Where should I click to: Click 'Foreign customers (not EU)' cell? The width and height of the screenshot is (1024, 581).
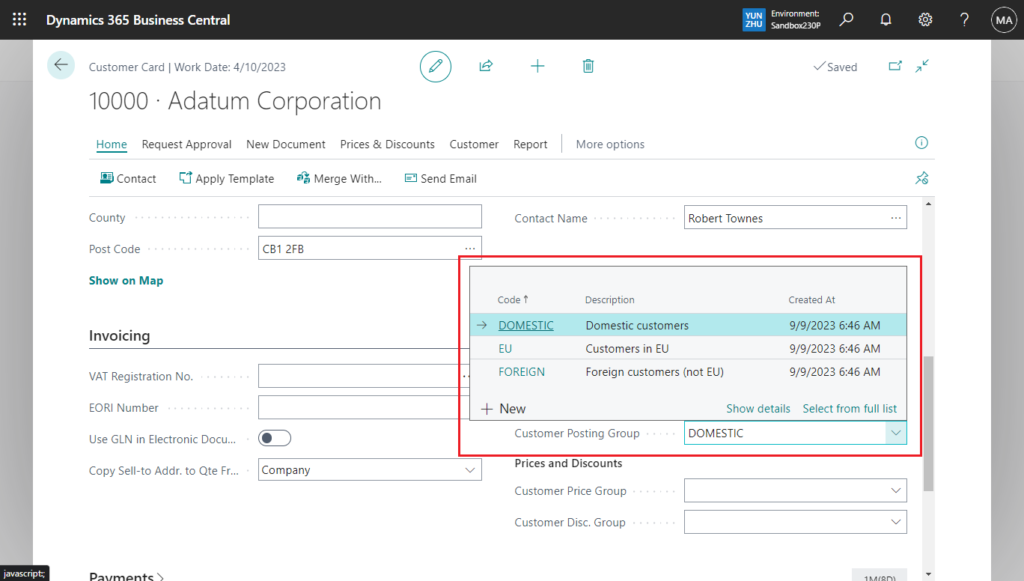[654, 371]
